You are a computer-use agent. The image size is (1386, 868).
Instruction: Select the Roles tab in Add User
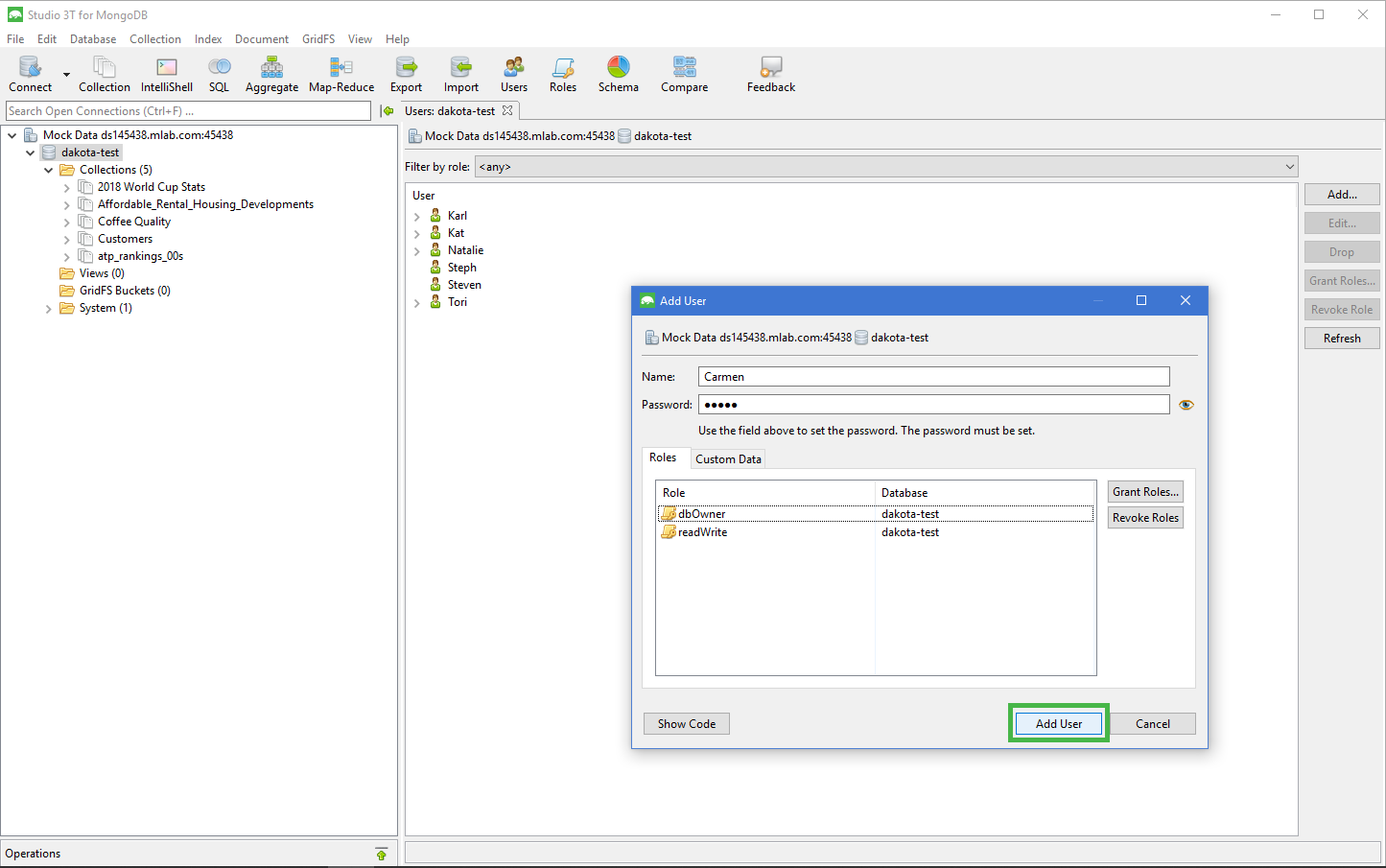click(663, 457)
